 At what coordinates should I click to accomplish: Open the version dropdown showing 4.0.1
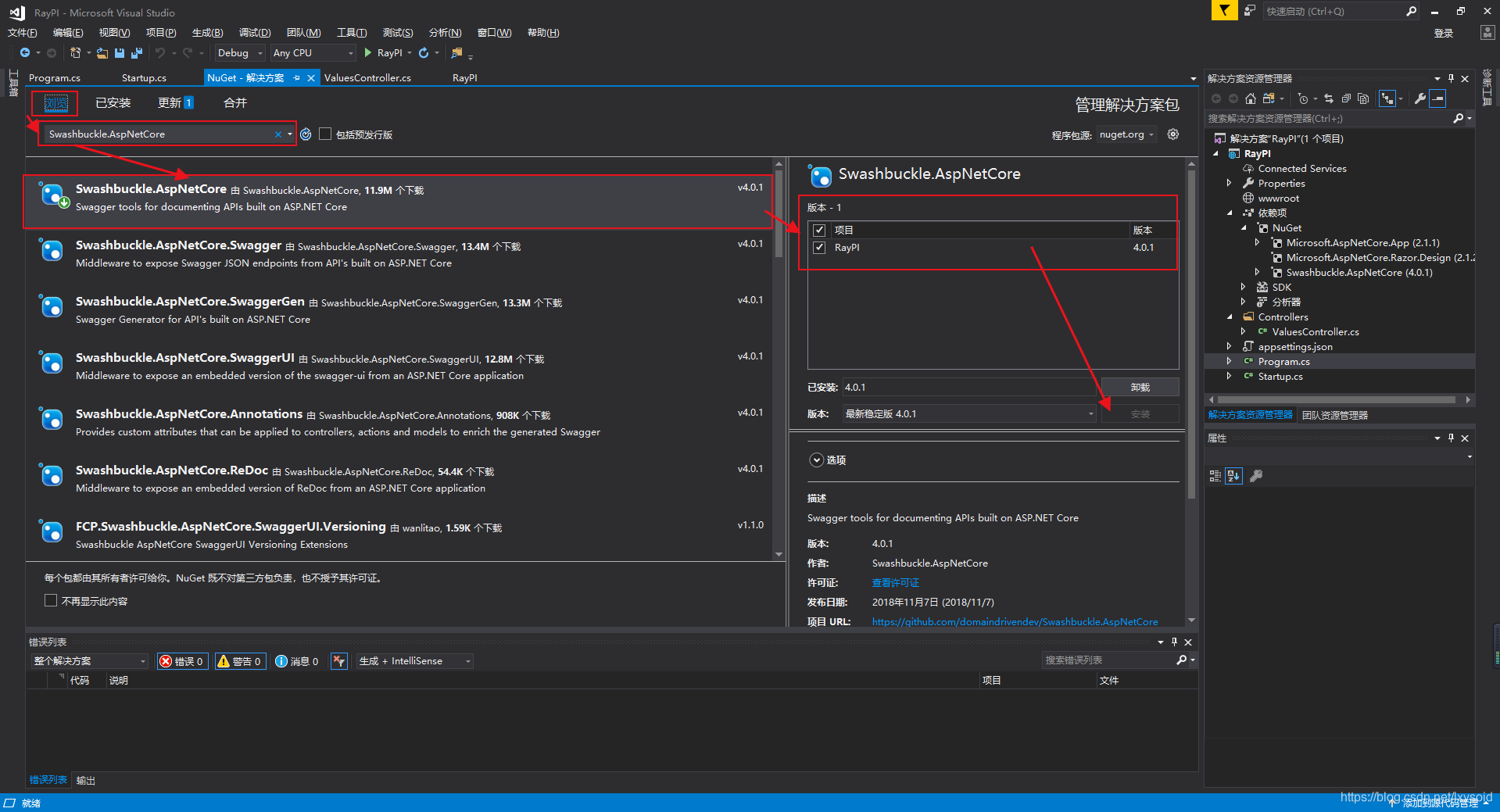(x=969, y=414)
